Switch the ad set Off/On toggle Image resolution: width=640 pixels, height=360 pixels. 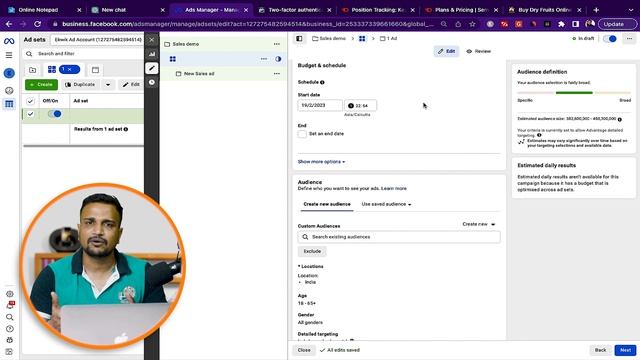pos(55,114)
